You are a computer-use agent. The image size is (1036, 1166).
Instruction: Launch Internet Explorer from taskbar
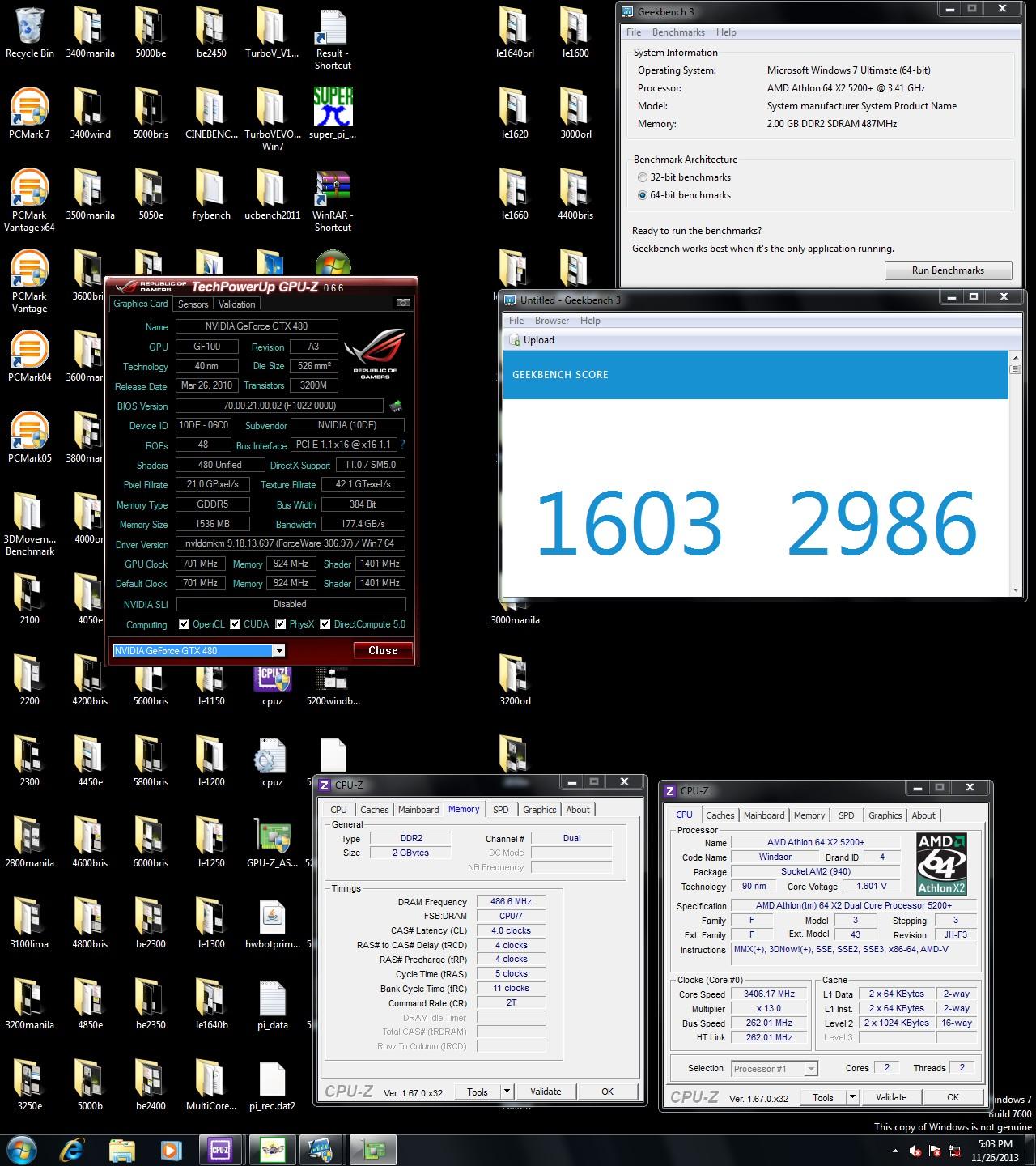pos(73,1149)
